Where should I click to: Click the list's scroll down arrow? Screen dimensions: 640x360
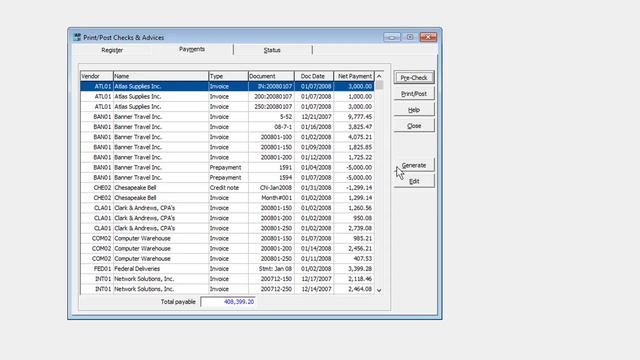pyautogui.click(x=379, y=290)
